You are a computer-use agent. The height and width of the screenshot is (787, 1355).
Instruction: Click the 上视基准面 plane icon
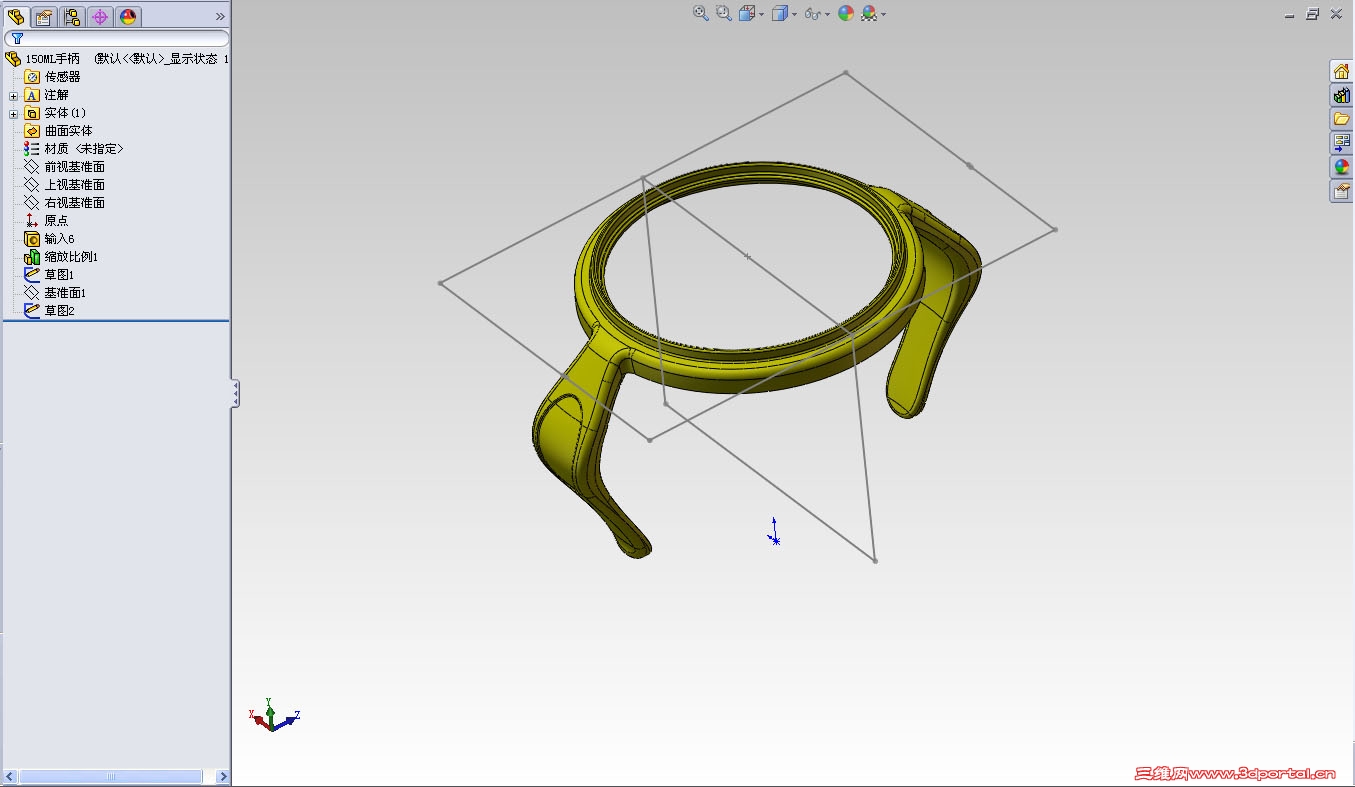click(x=32, y=185)
